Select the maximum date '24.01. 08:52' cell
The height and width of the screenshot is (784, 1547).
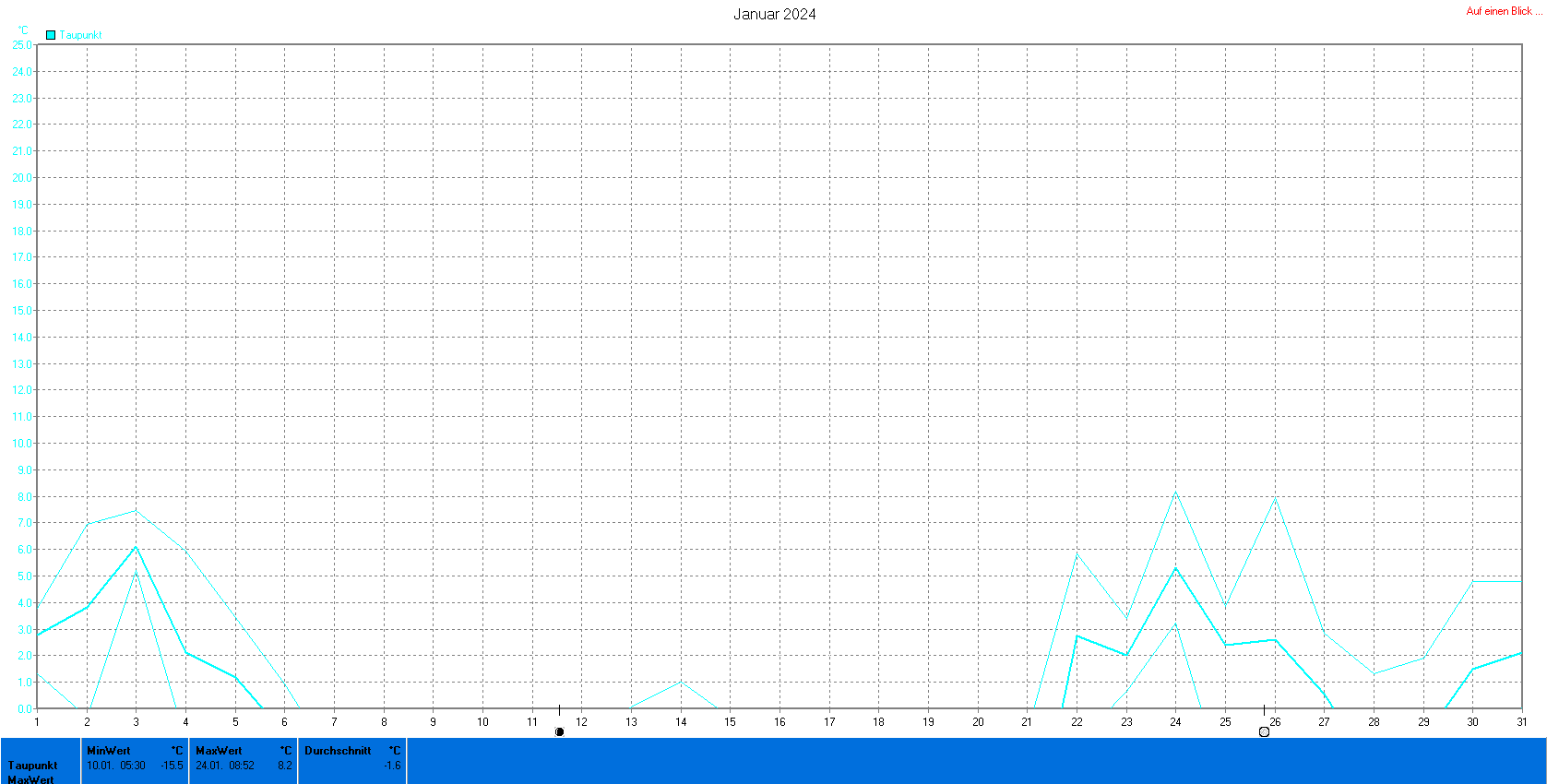pos(225,766)
